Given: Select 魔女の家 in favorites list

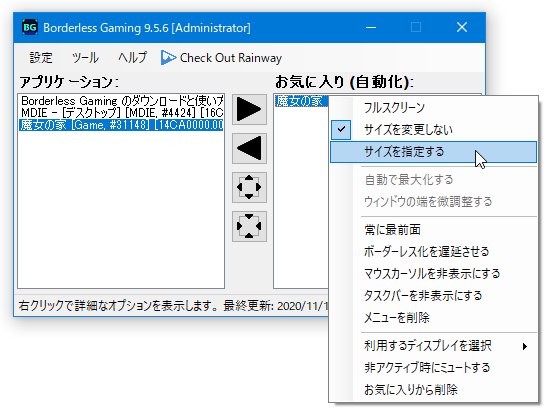Looking at the screenshot, I should [x=301, y=101].
